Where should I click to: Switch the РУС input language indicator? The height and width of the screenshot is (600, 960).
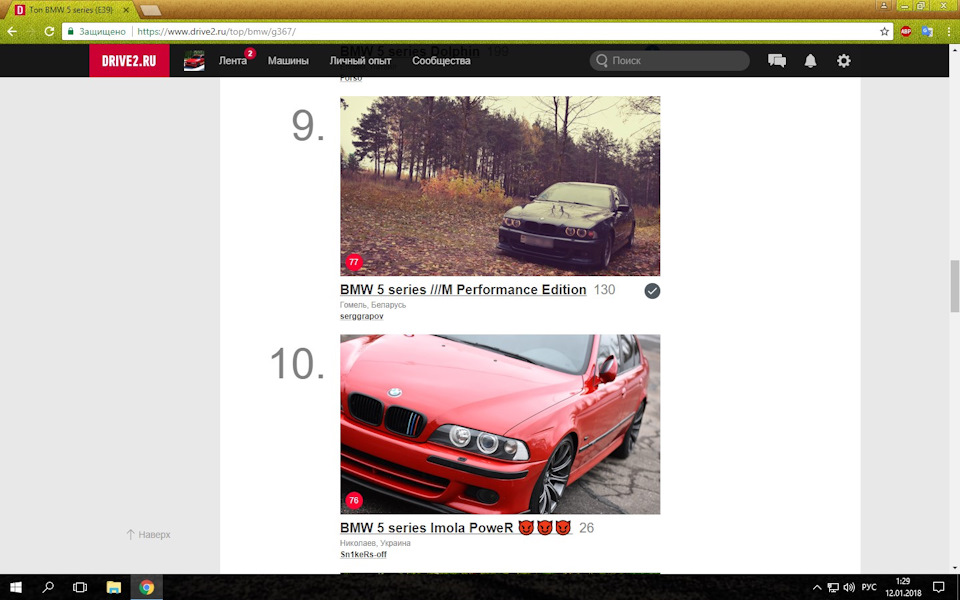point(869,588)
